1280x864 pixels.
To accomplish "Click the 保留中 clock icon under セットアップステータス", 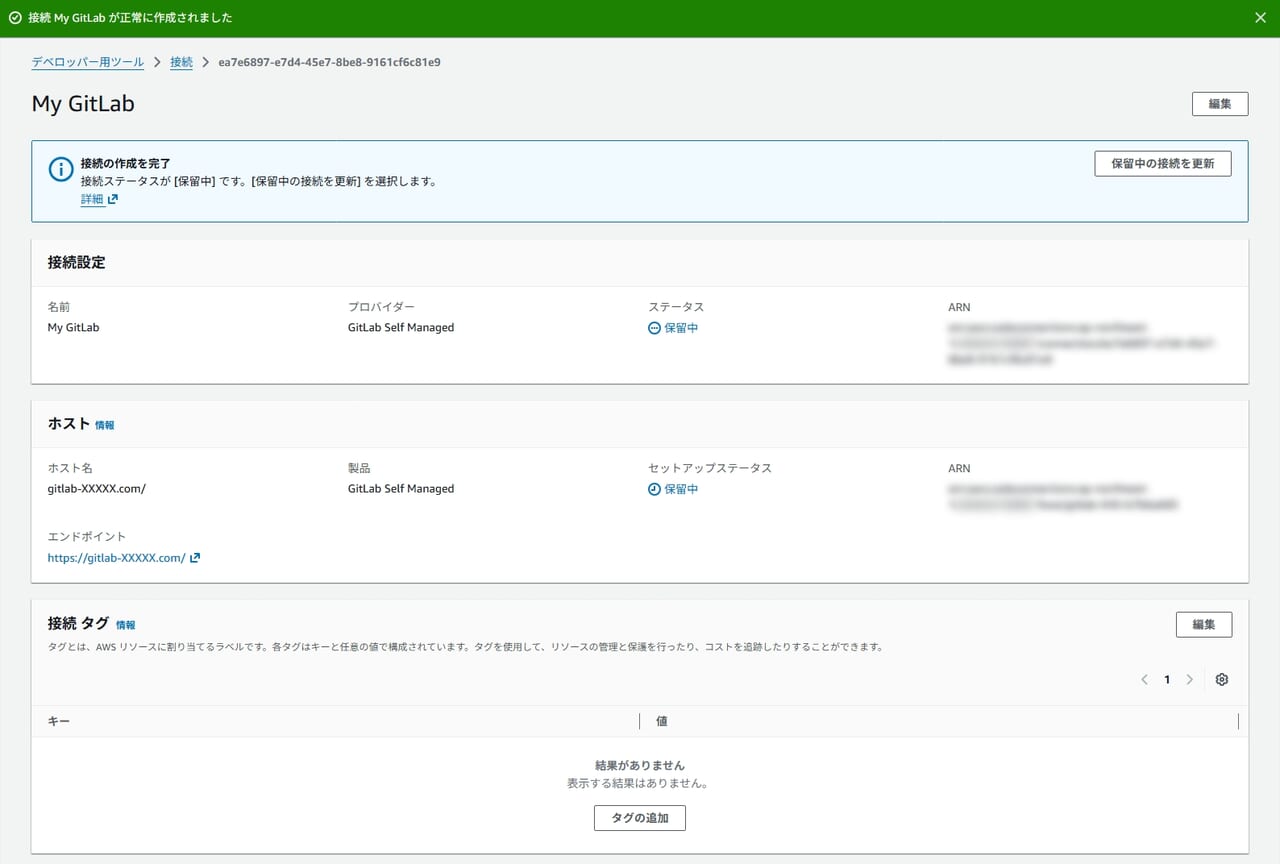I will [654, 489].
